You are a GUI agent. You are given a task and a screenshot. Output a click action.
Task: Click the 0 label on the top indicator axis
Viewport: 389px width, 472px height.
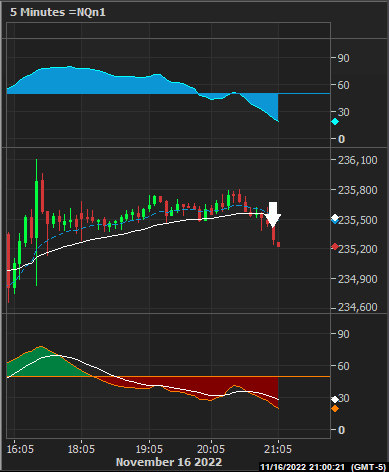click(x=341, y=139)
